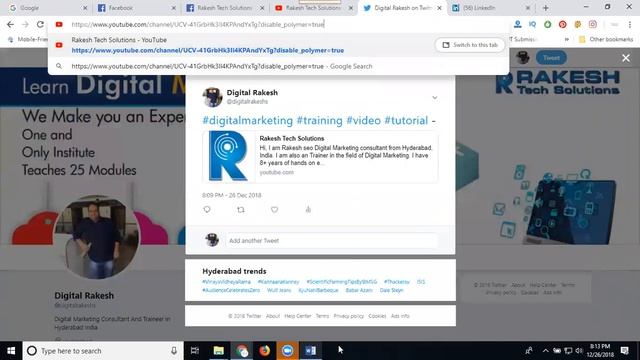Click the Instagram extension icon

coord(593,24)
